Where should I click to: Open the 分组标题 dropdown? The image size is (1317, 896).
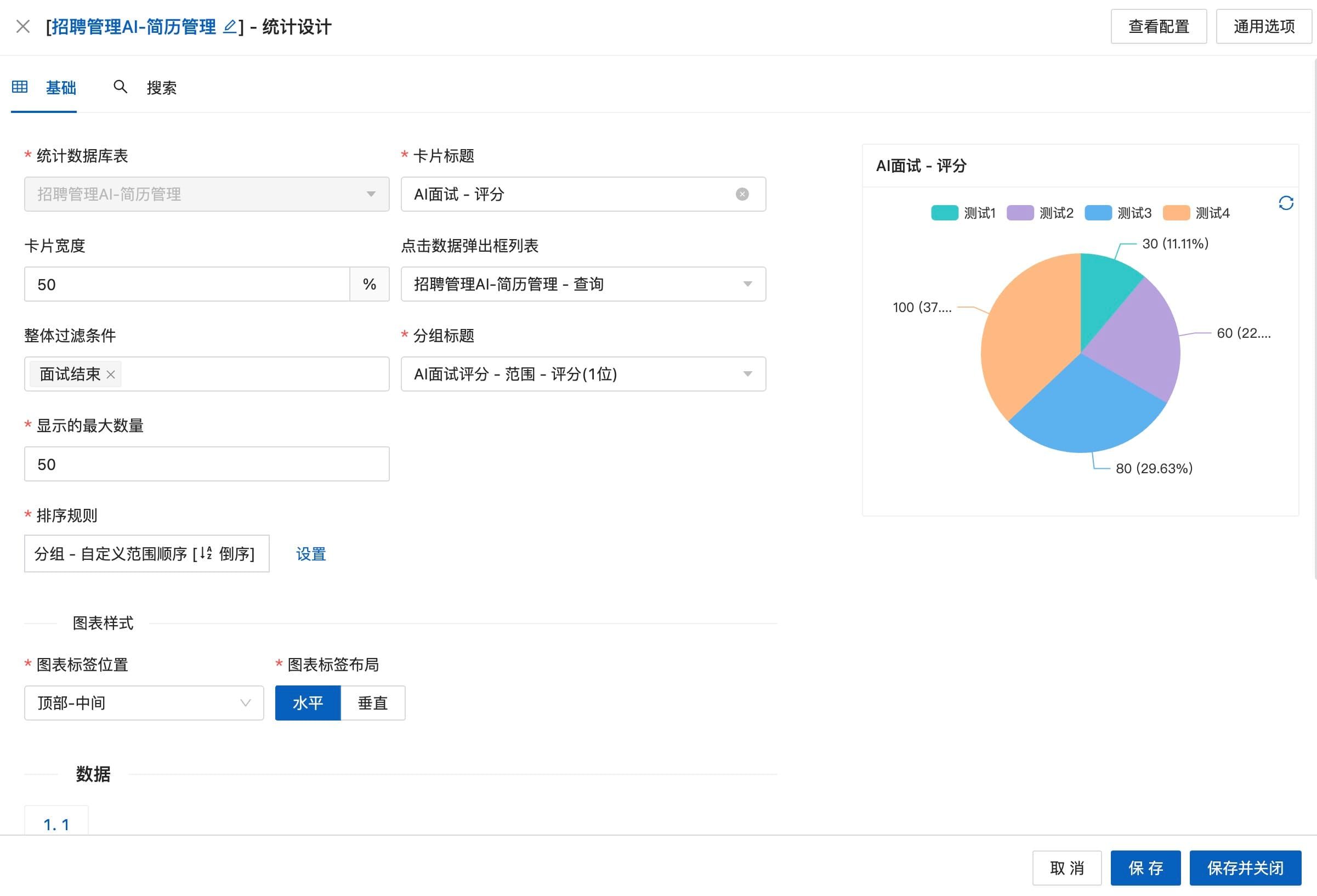tap(583, 374)
